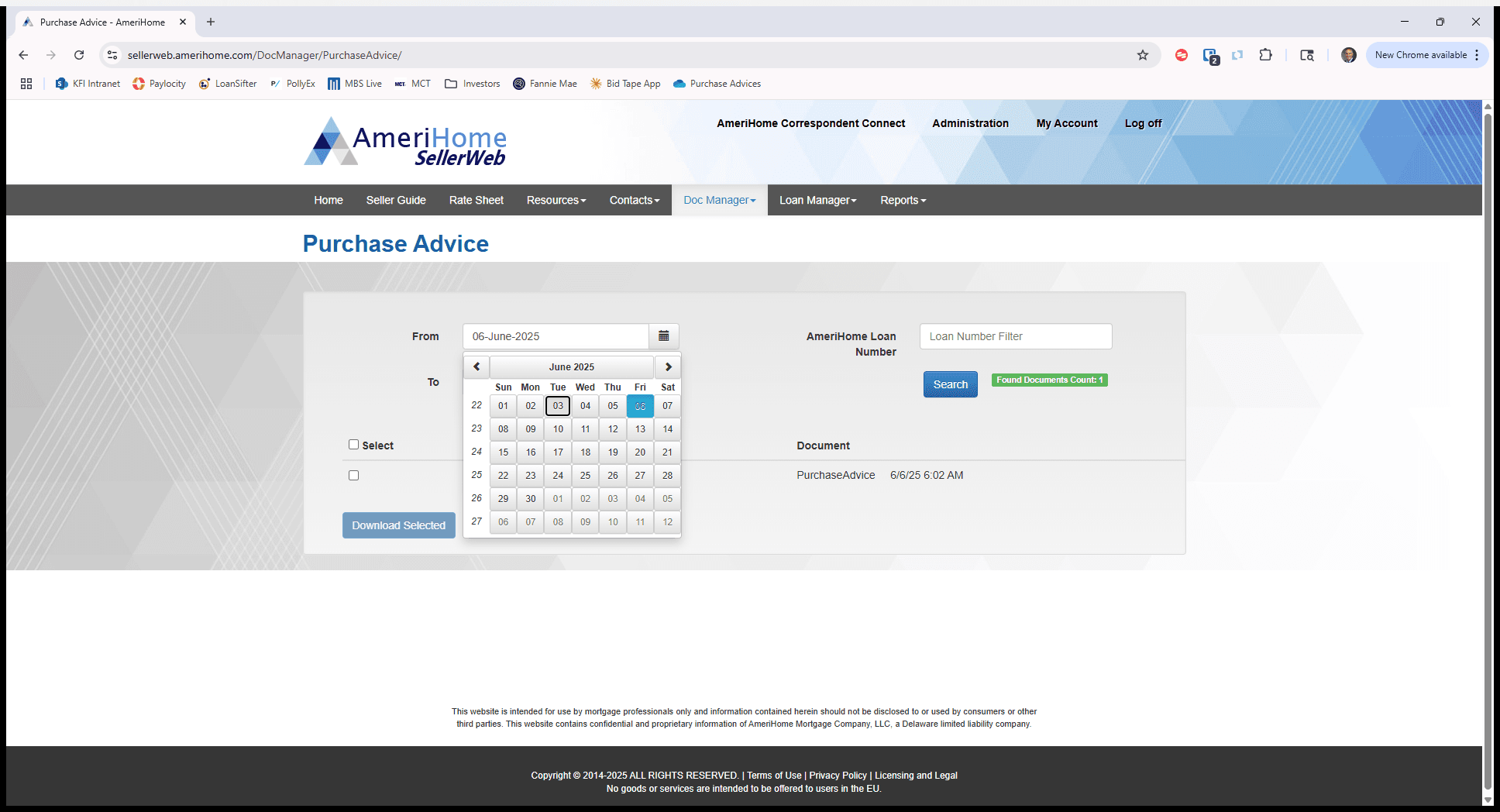
Task: Select June 13 in calendar
Action: (640, 429)
